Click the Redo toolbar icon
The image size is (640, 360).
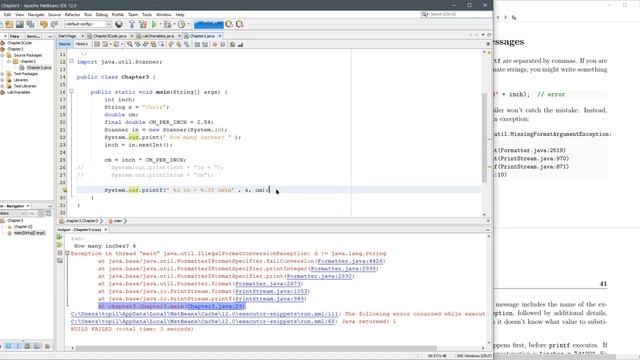[54, 24]
